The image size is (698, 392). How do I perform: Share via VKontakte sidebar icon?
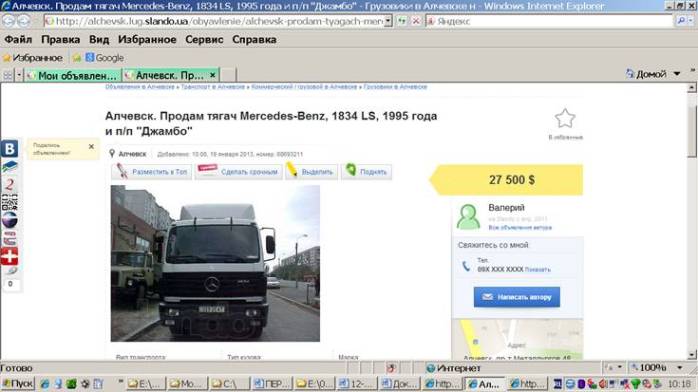tap(9, 149)
